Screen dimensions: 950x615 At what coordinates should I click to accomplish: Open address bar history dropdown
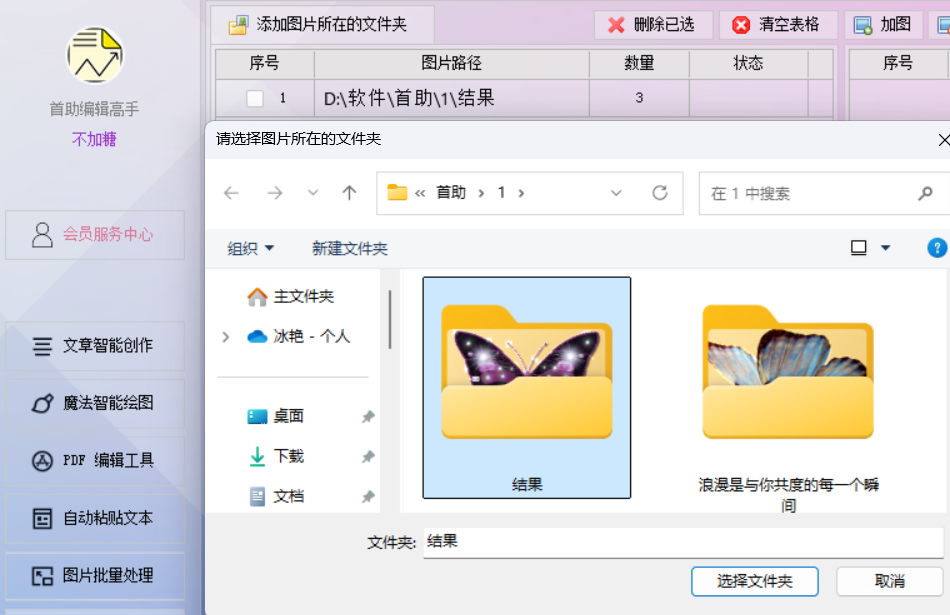[616, 193]
